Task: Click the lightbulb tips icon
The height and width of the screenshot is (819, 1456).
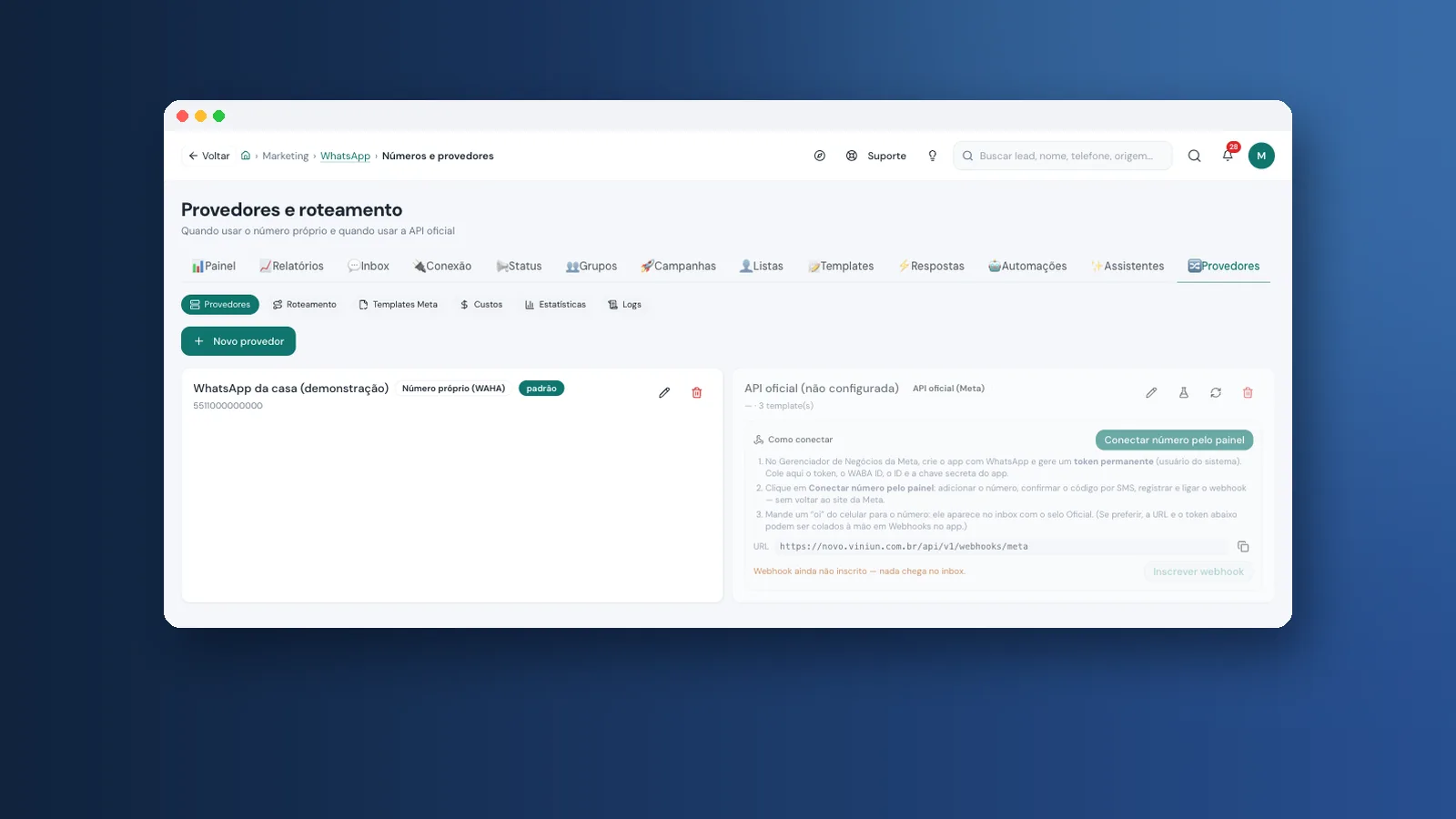Action: 932,156
